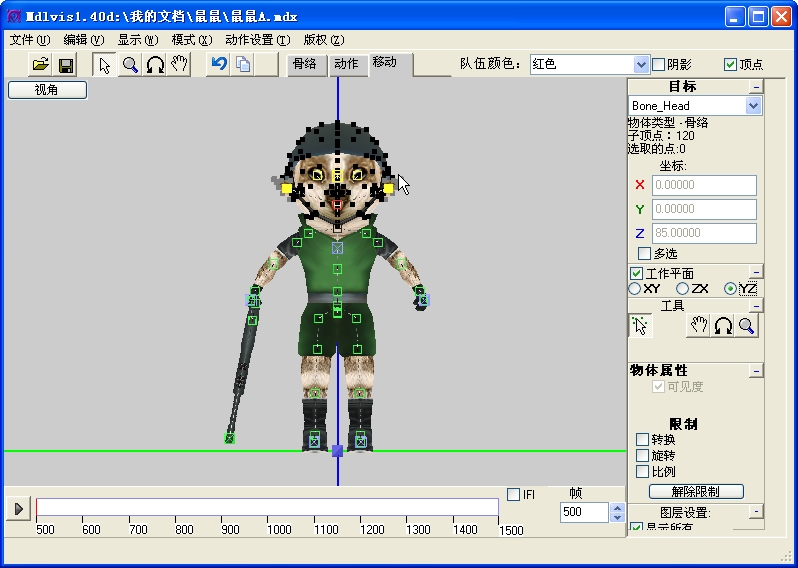Viewport: 798px width, 568px height.
Task: Select the arrow pointer tool in toolbar
Action: (x=105, y=65)
